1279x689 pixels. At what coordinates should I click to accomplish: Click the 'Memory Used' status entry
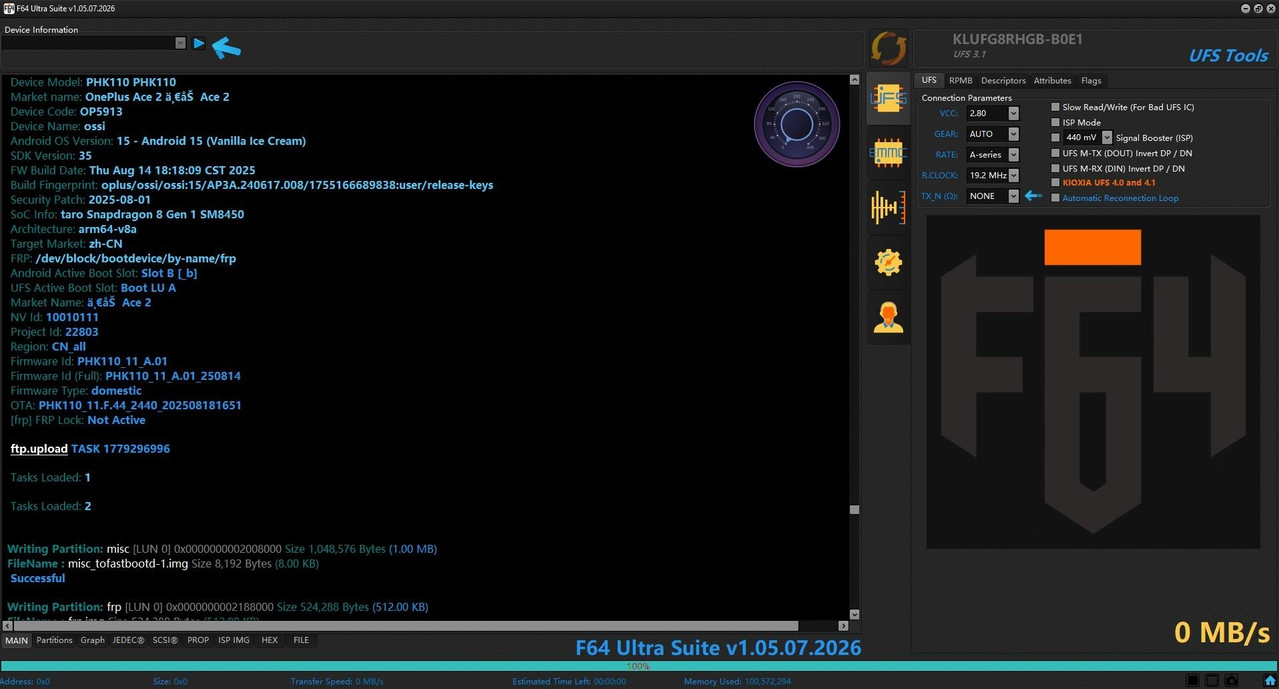[738, 681]
